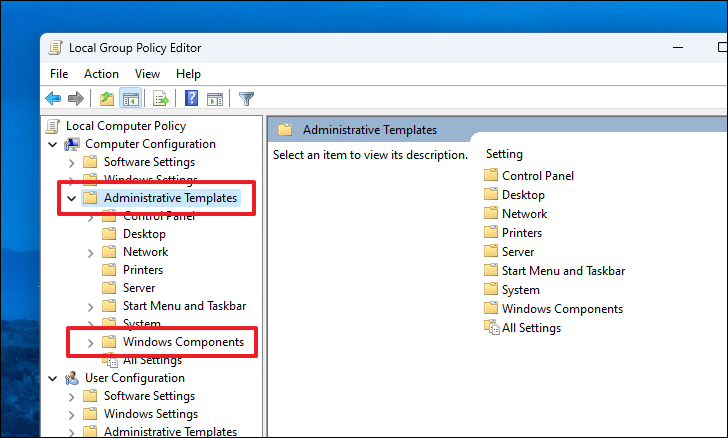The image size is (728, 438).
Task: Select Desktop in the left tree
Action: point(144,234)
